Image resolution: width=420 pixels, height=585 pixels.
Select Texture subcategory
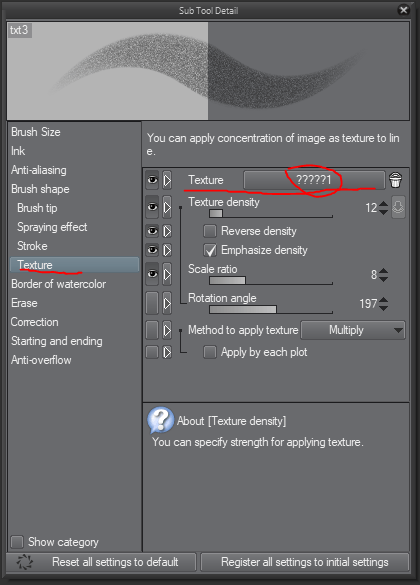(75, 265)
